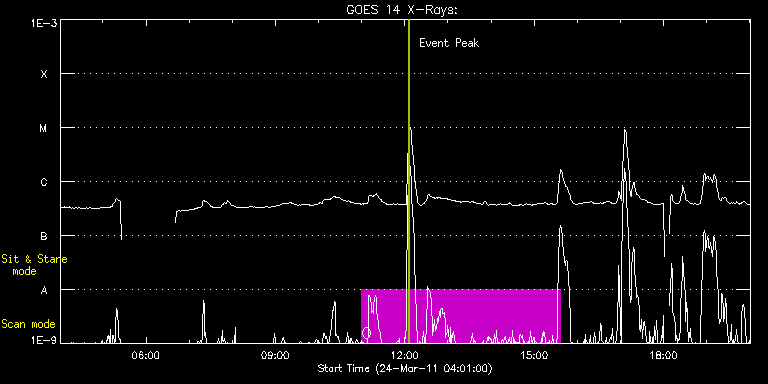768x384 pixels.
Task: Click the B flare class axis label
Action: [x=44, y=236]
